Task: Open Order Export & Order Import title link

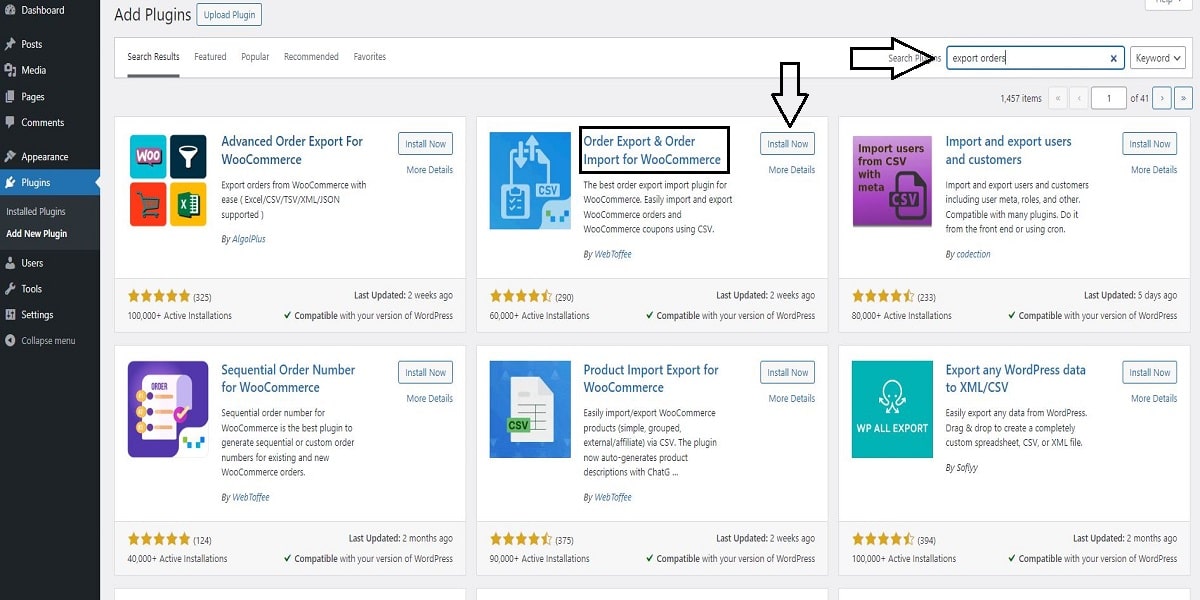Action: tap(652, 150)
